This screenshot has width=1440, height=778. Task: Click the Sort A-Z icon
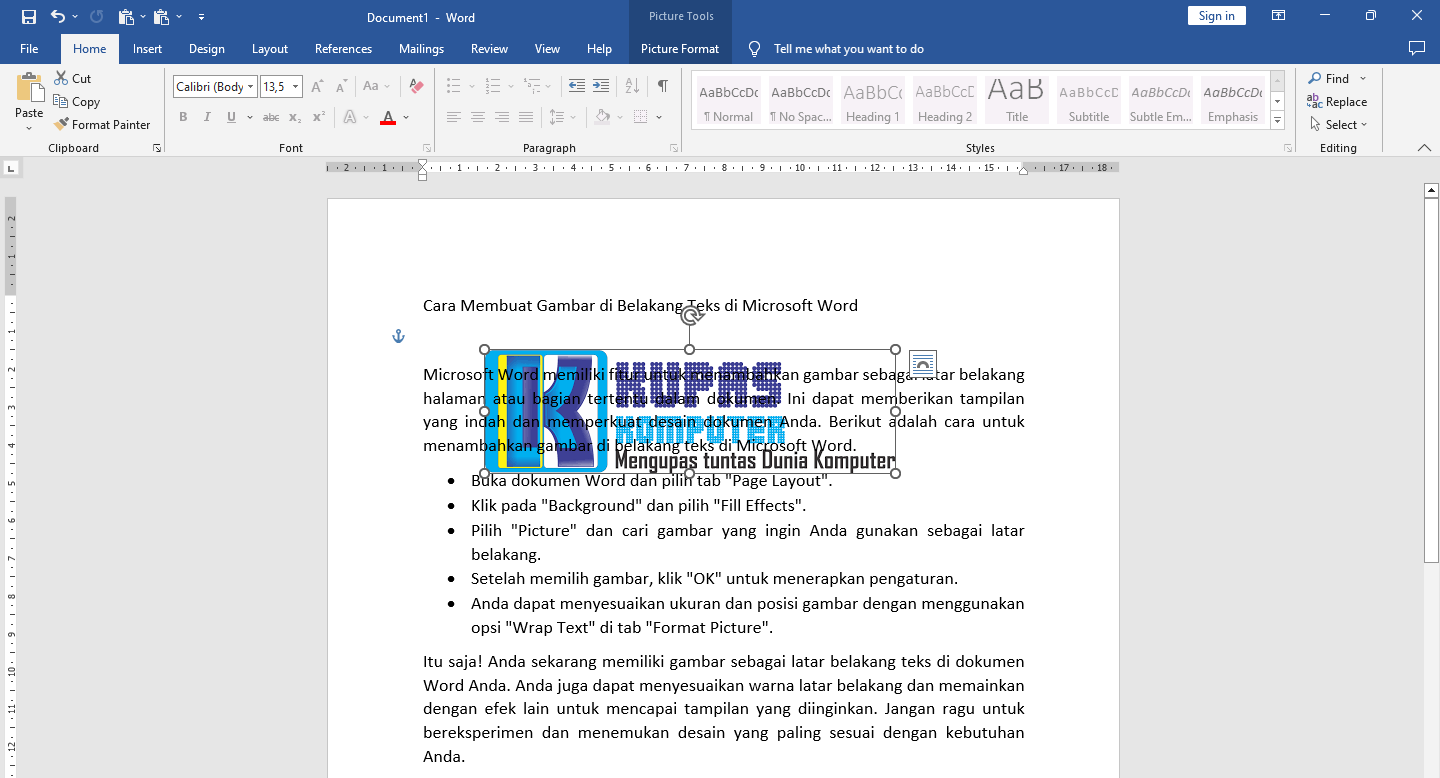coord(634,86)
